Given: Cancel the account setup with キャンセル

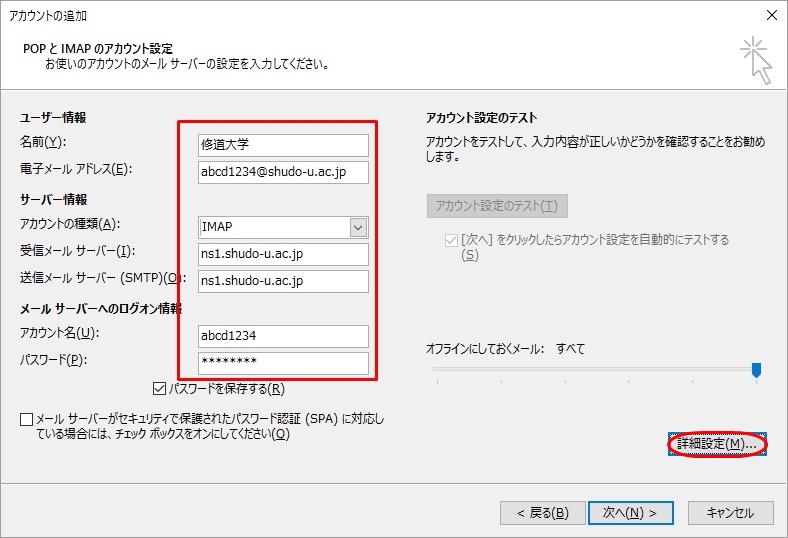Looking at the screenshot, I should (730, 513).
